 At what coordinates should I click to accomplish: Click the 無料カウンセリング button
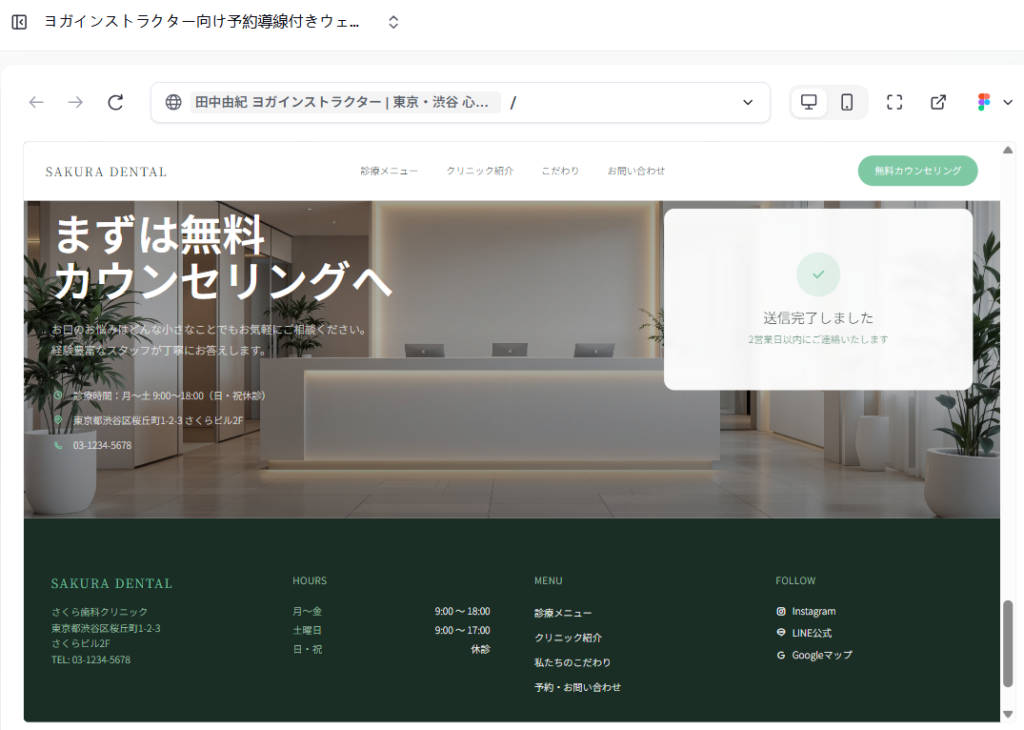(917, 171)
